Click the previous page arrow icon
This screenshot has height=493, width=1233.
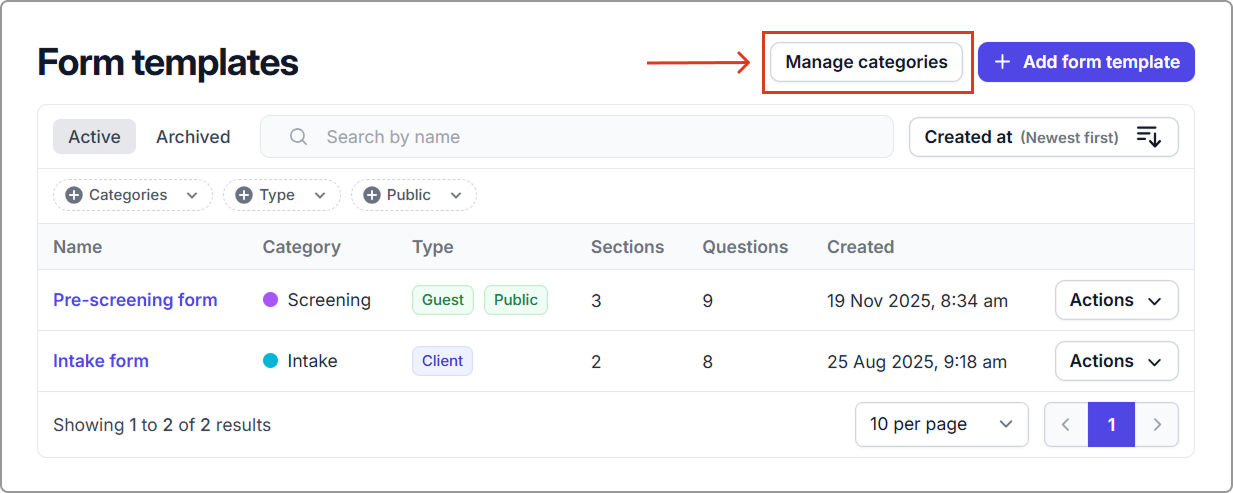(1066, 425)
